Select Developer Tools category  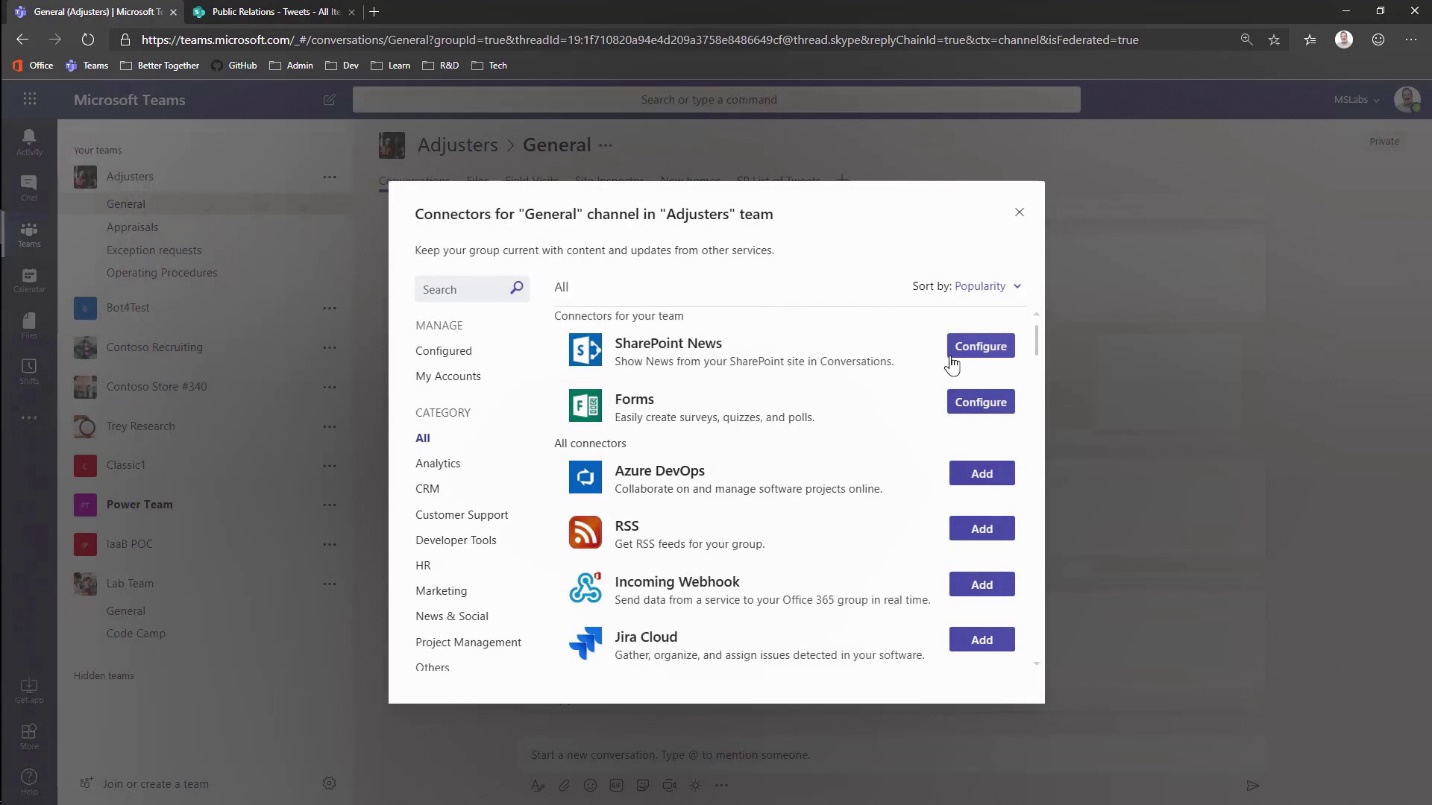tap(456, 540)
